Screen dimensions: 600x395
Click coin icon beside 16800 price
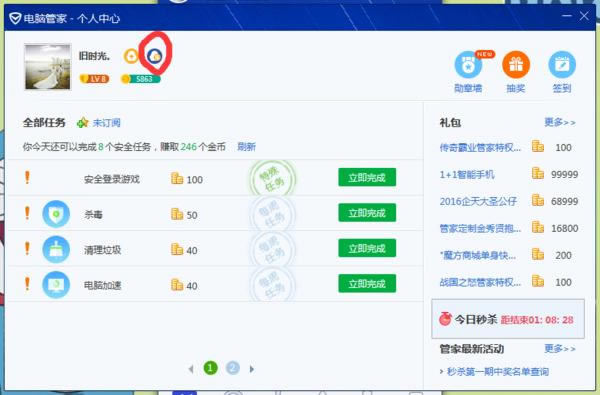click(538, 227)
